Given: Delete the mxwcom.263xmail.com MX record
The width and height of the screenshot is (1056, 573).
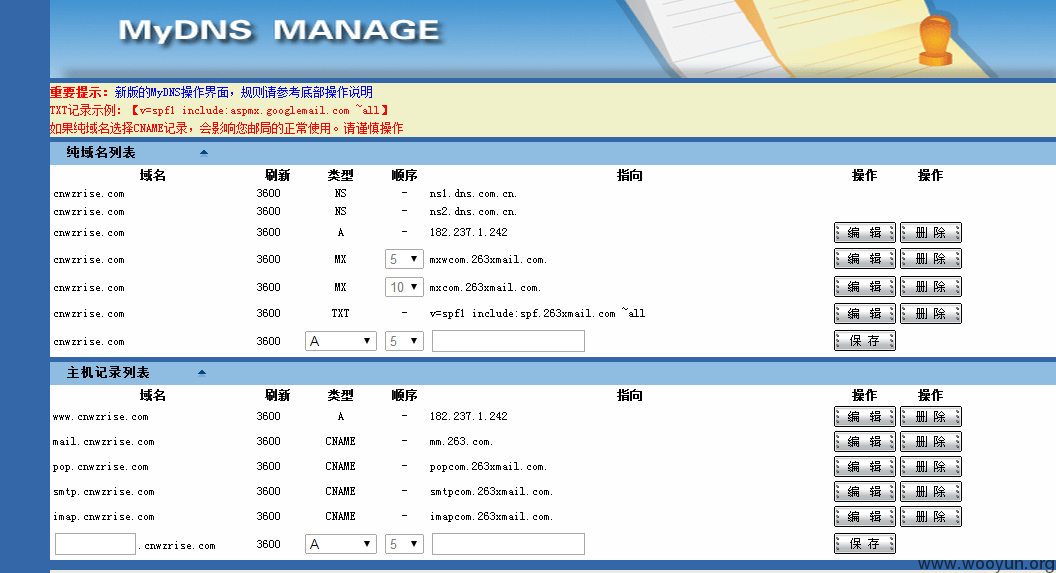Looking at the screenshot, I should [x=931, y=259].
